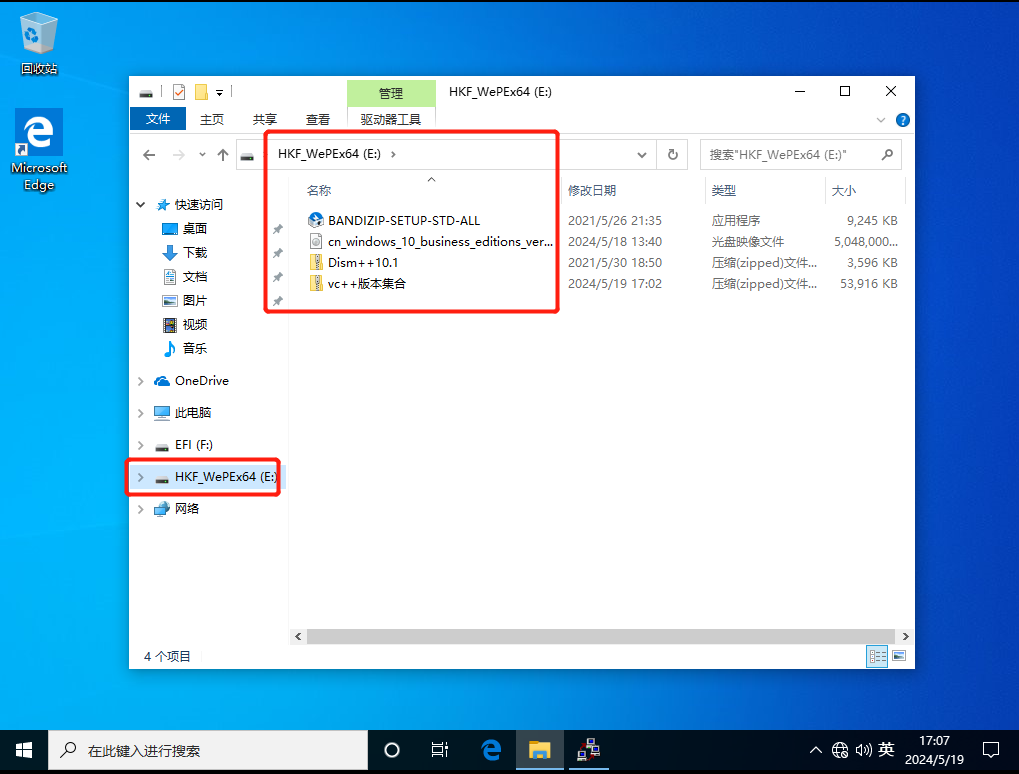Image resolution: width=1019 pixels, height=774 pixels.
Task: Go up one folder level arrow
Action: (223, 155)
